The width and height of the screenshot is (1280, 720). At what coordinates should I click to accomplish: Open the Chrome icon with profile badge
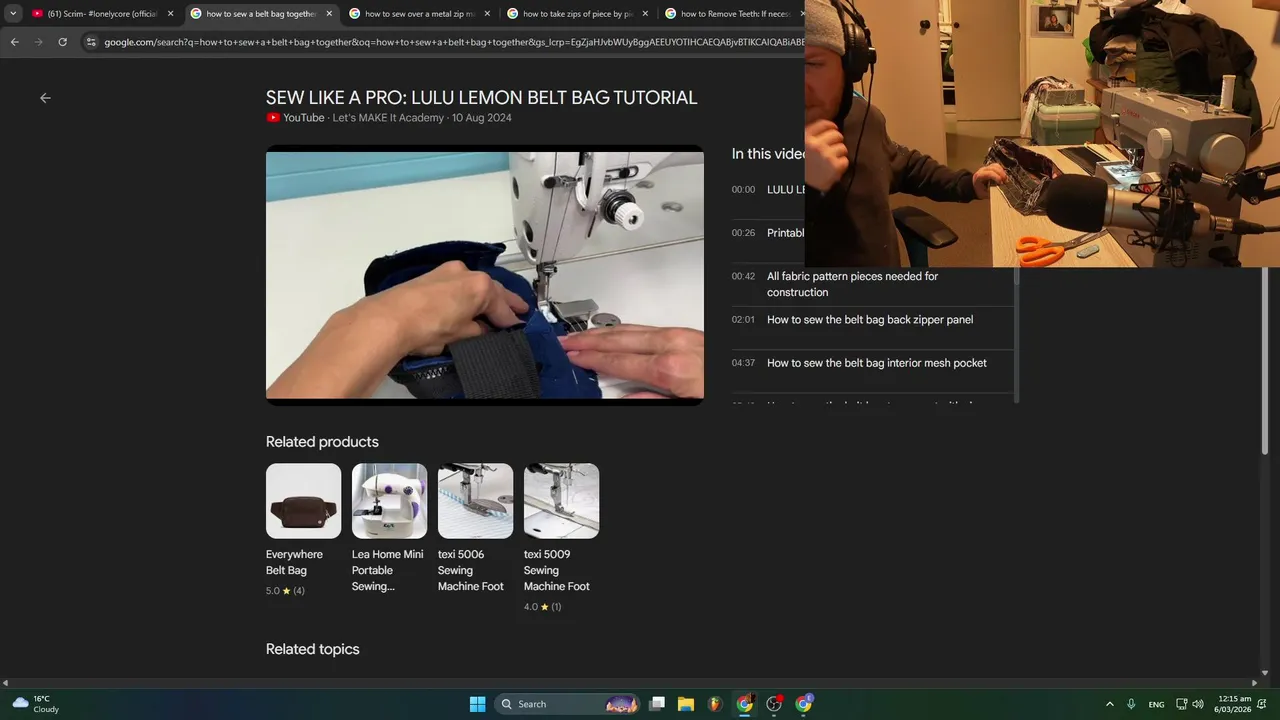point(804,704)
